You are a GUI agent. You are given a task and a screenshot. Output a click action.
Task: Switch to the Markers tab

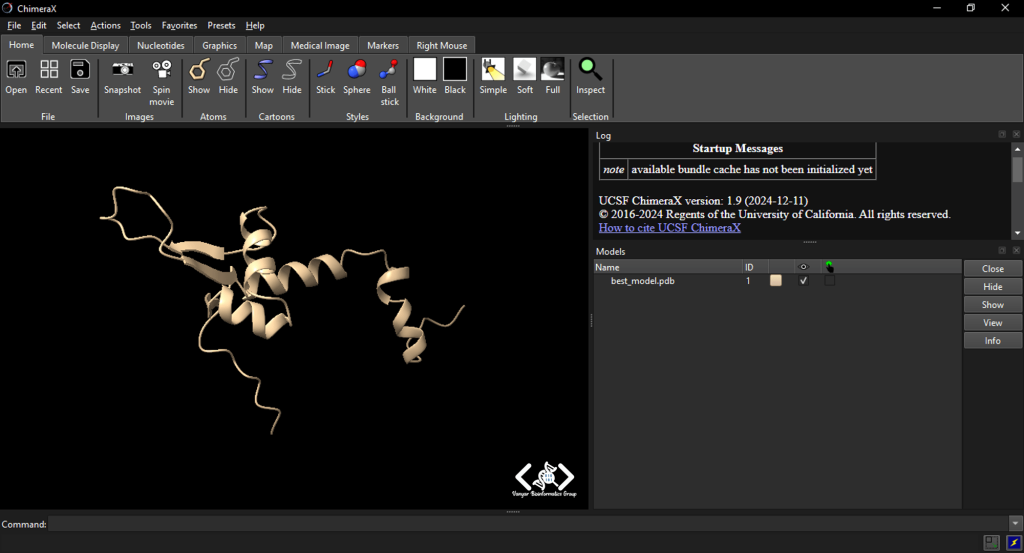point(383,45)
